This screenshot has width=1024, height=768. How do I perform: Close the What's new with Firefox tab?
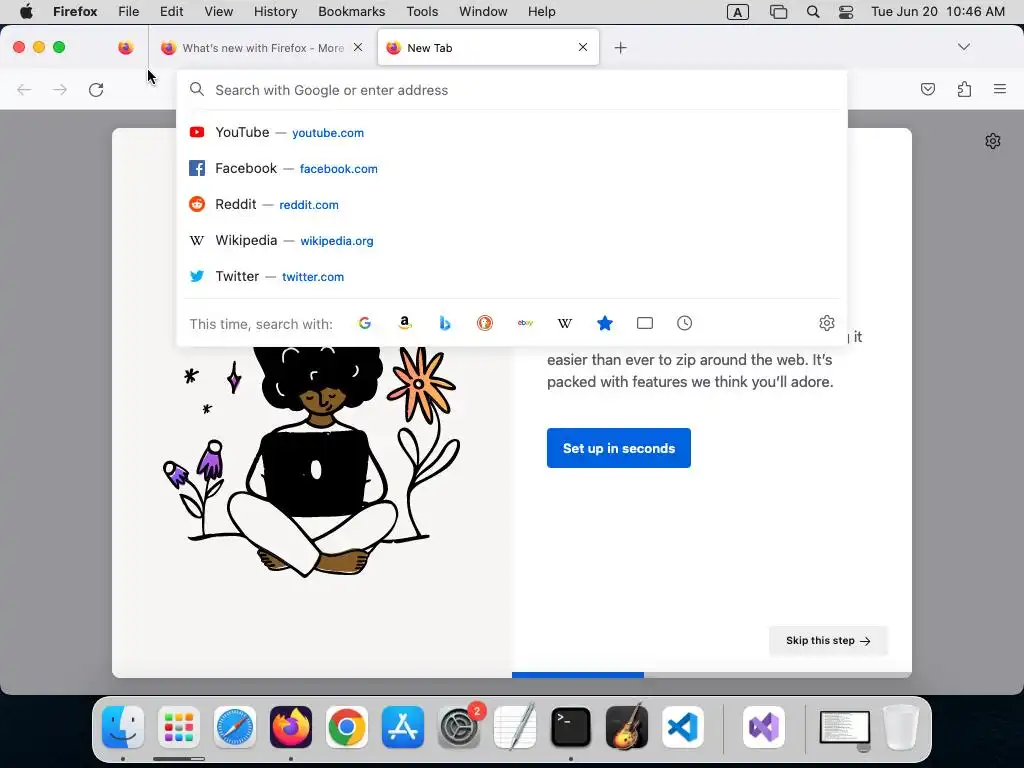(358, 47)
